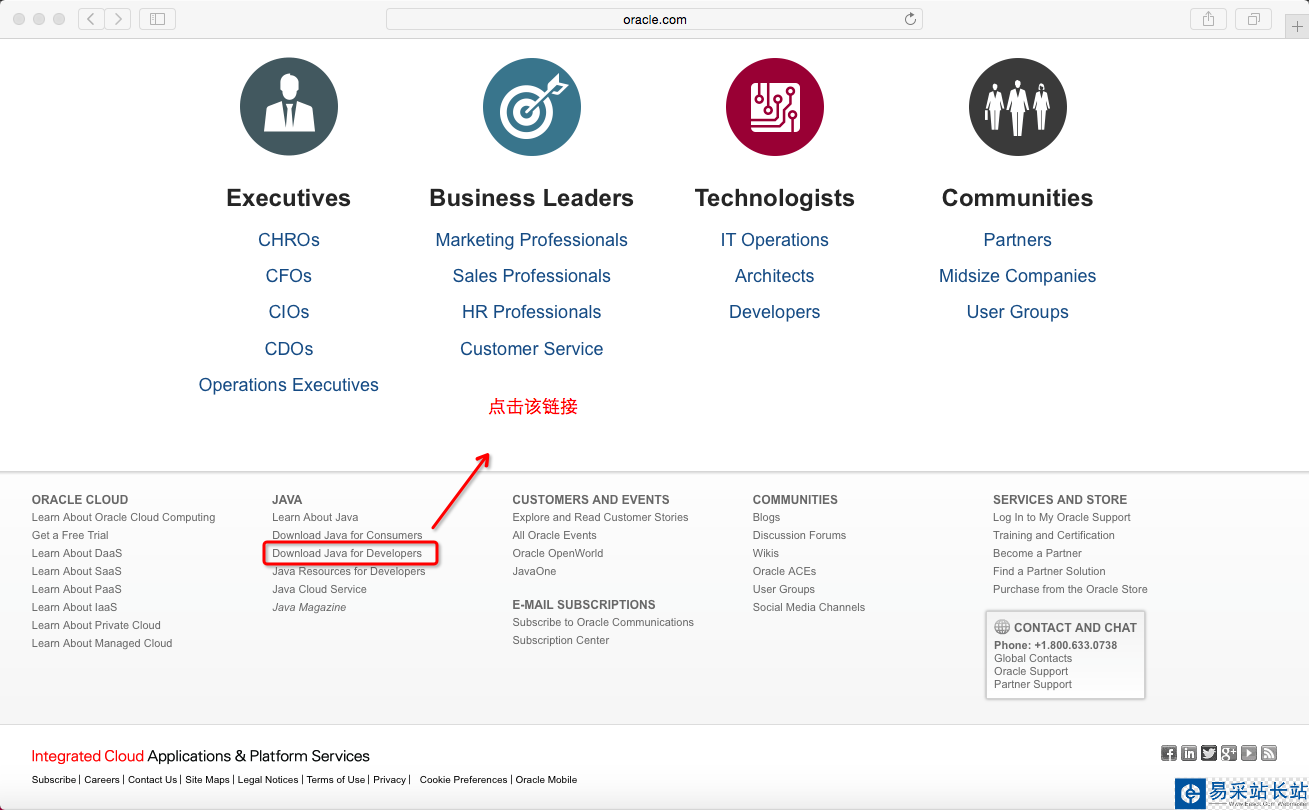This screenshot has width=1309, height=810.
Task: Open a new tab with plus button
Action: pos(1297,26)
